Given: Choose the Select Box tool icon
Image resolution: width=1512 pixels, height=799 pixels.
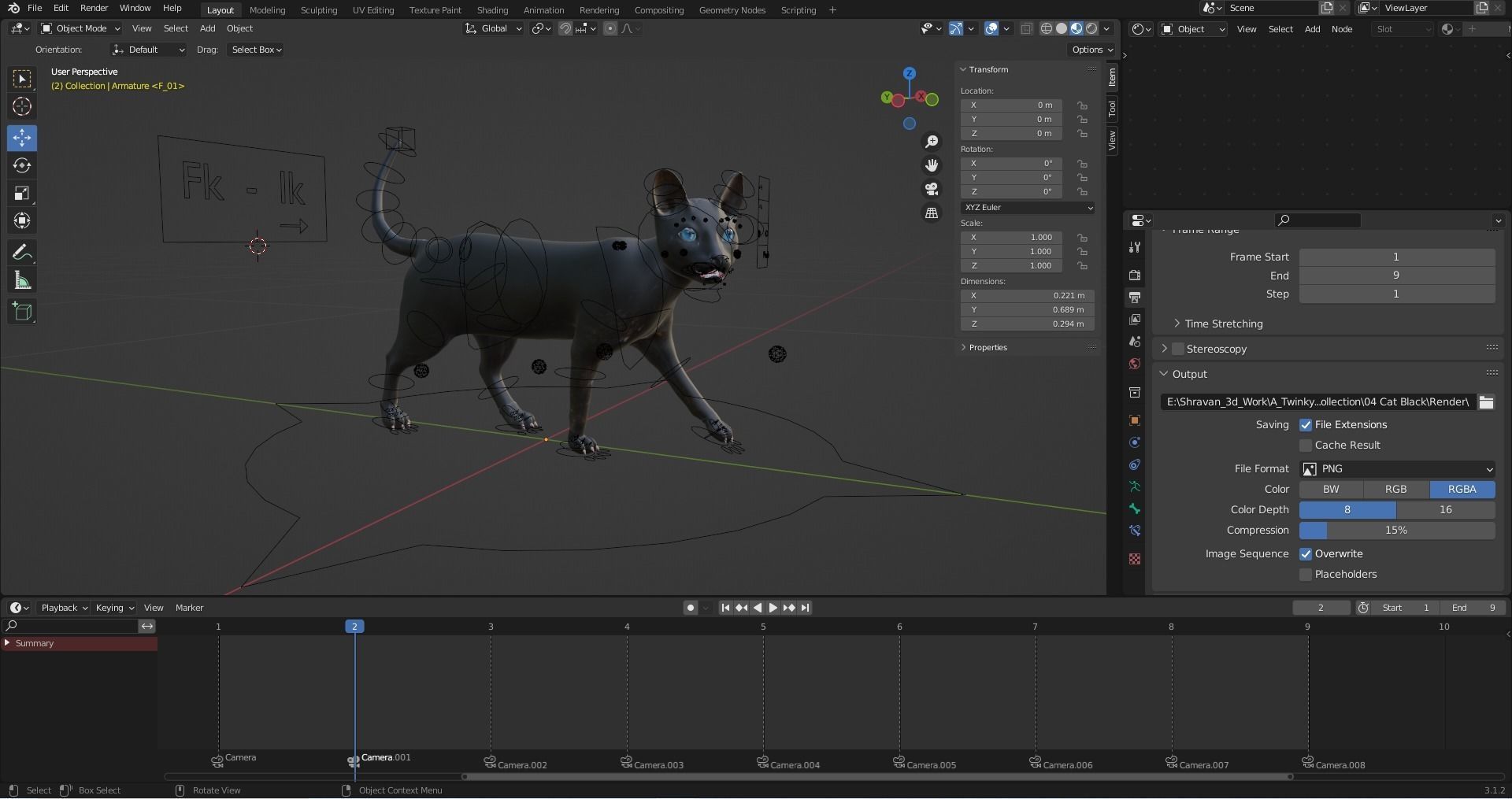Looking at the screenshot, I should pos(22,79).
